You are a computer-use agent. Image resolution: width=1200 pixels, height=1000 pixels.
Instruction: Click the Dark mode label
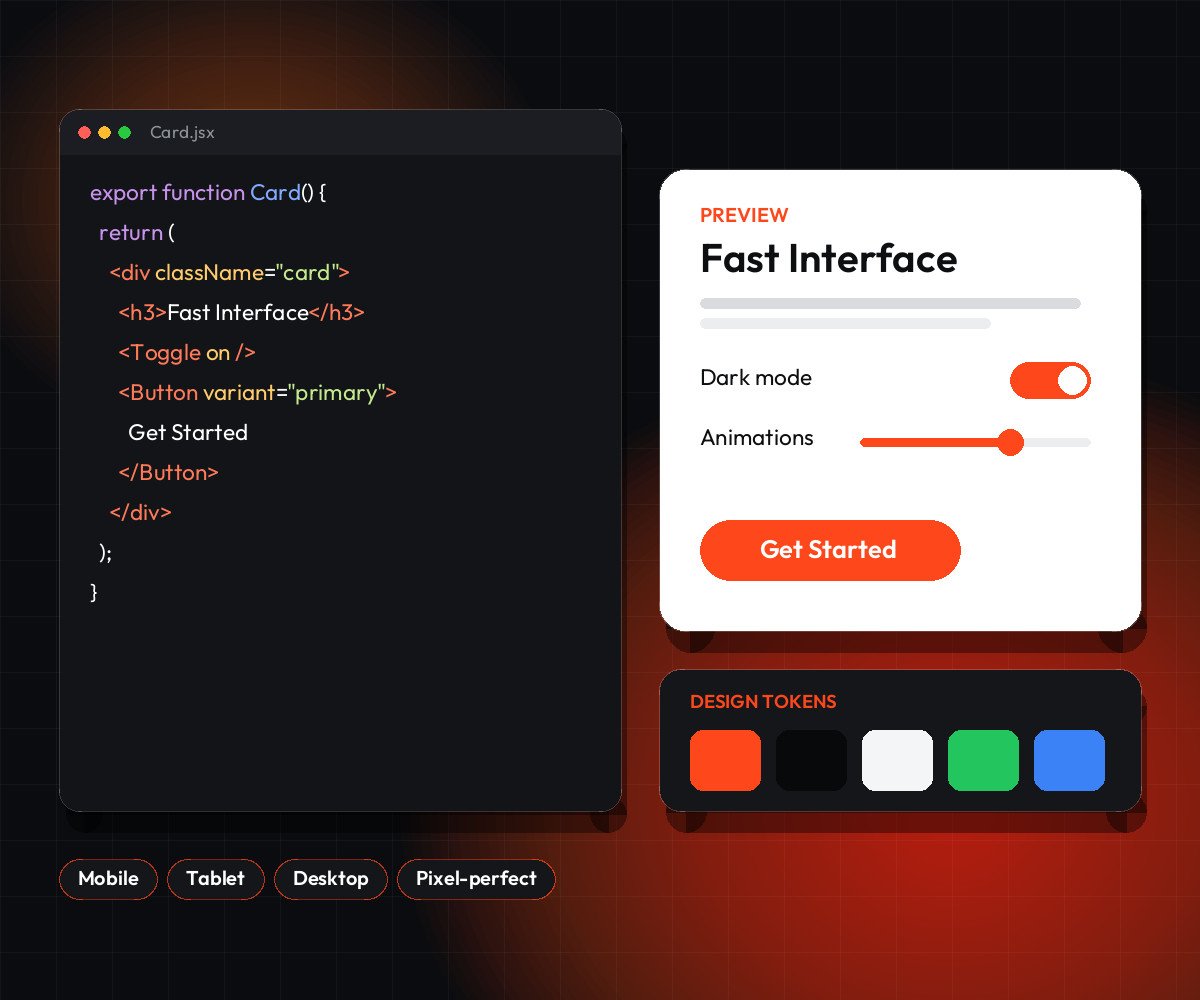tap(756, 378)
